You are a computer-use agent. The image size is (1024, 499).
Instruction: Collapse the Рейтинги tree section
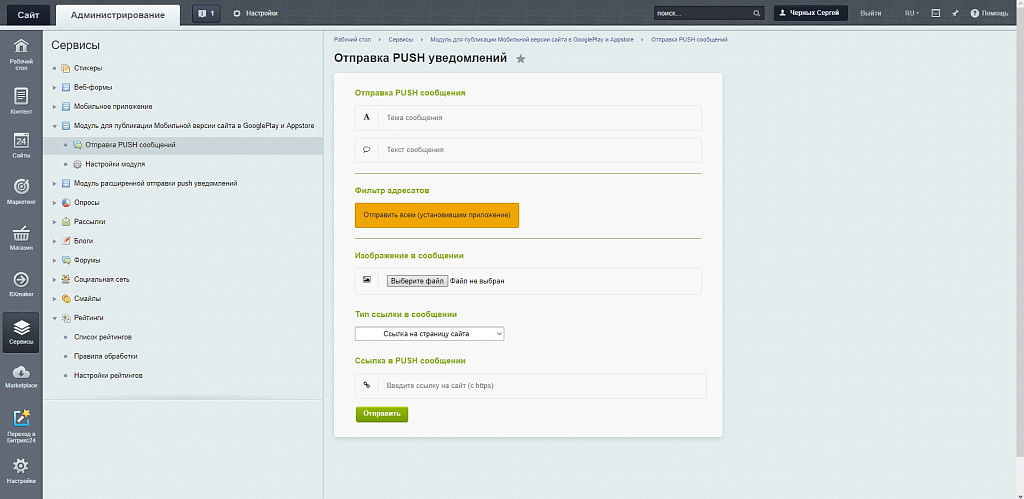(54, 318)
